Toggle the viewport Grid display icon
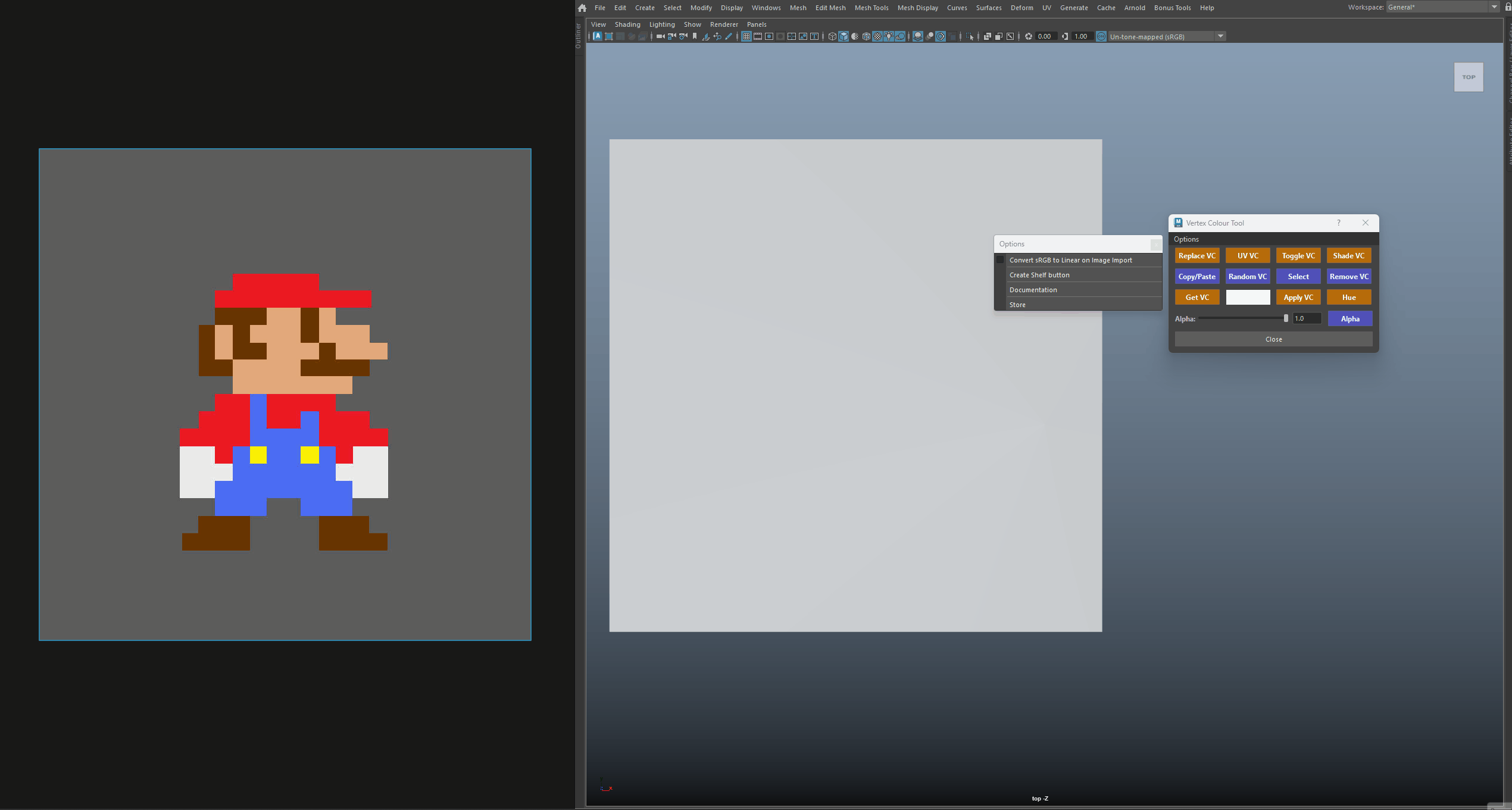The image size is (1512, 810). point(746,36)
